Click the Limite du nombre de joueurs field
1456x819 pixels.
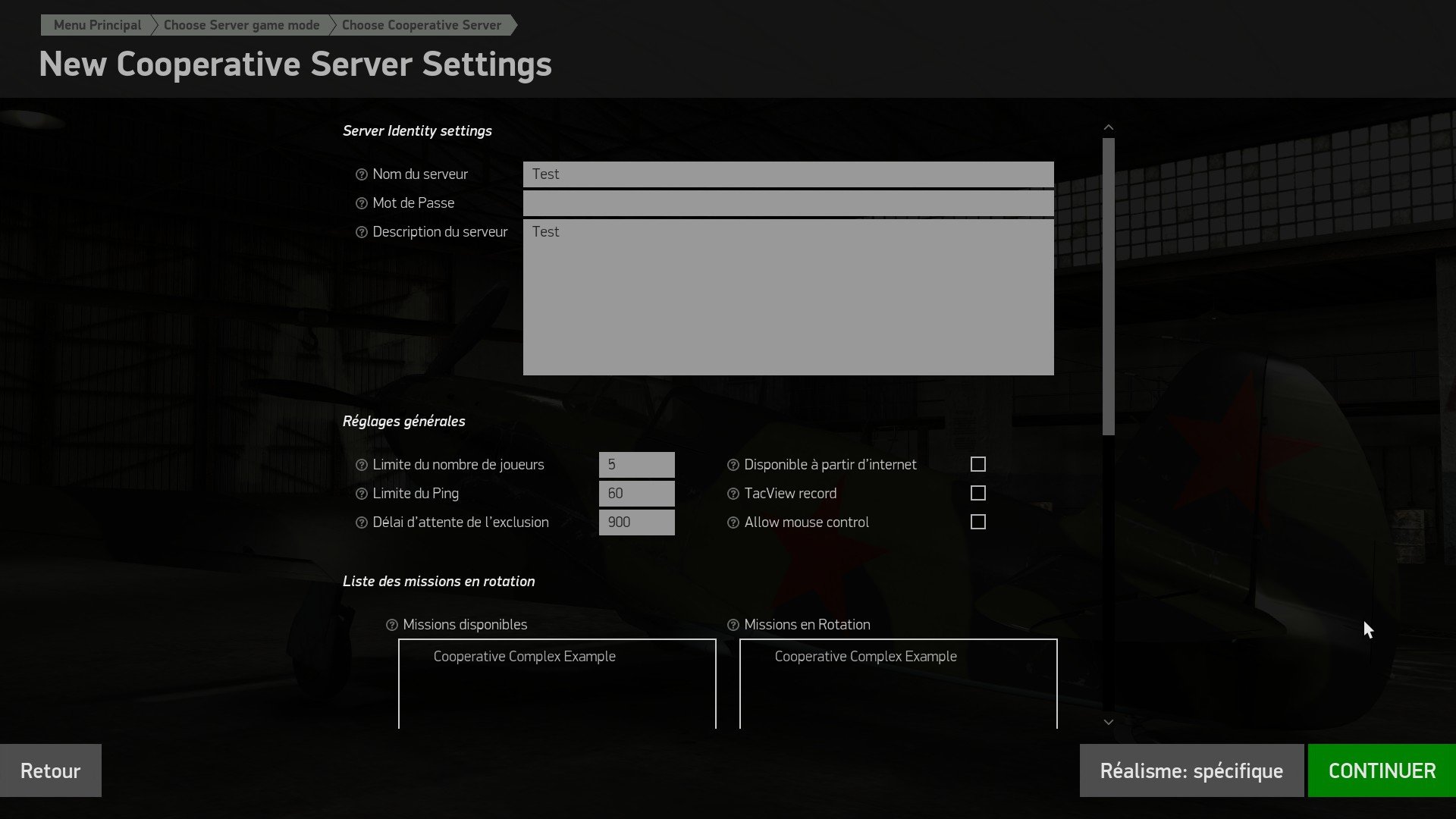pos(637,465)
